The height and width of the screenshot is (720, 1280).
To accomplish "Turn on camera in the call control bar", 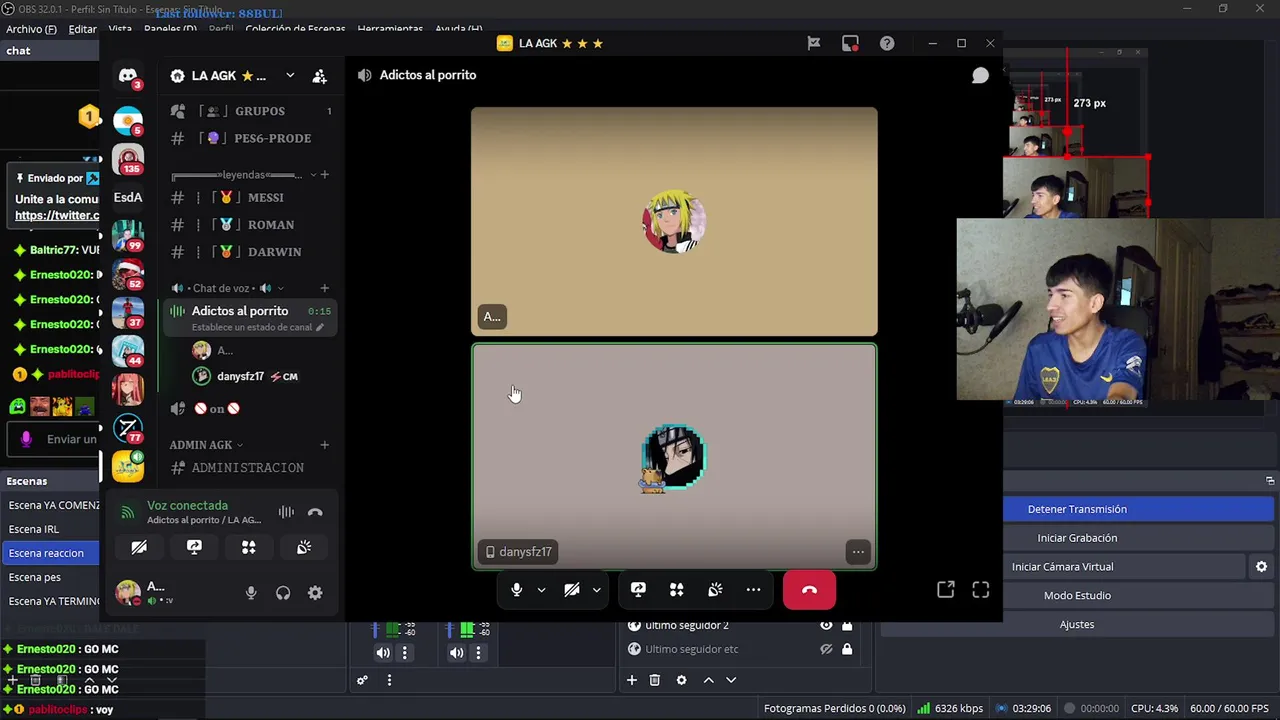I will (x=571, y=590).
